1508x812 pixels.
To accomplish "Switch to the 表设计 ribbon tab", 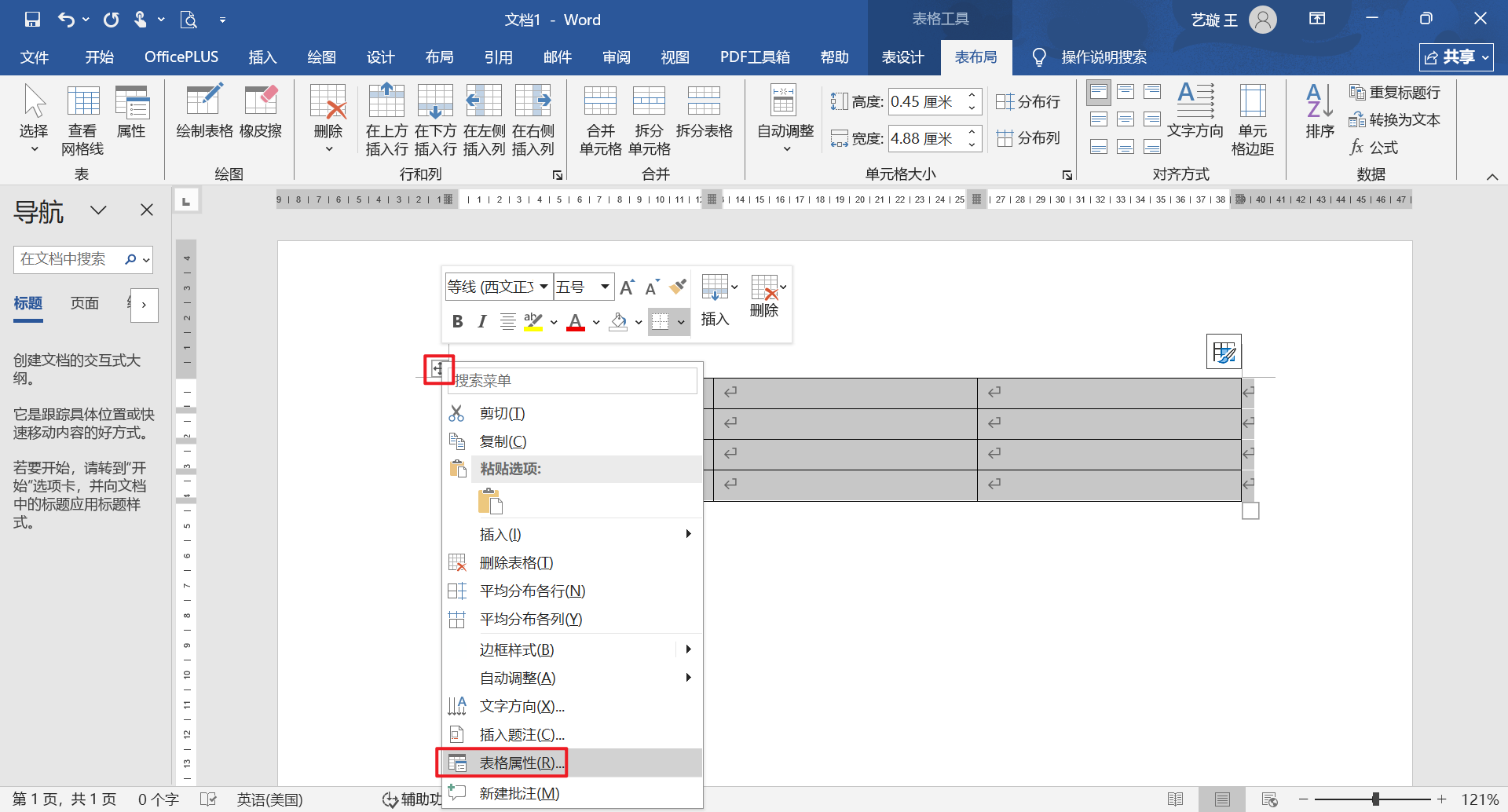I will click(x=902, y=57).
